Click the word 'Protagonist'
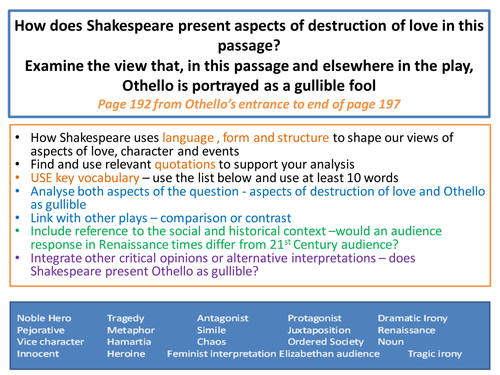 tap(315, 318)
